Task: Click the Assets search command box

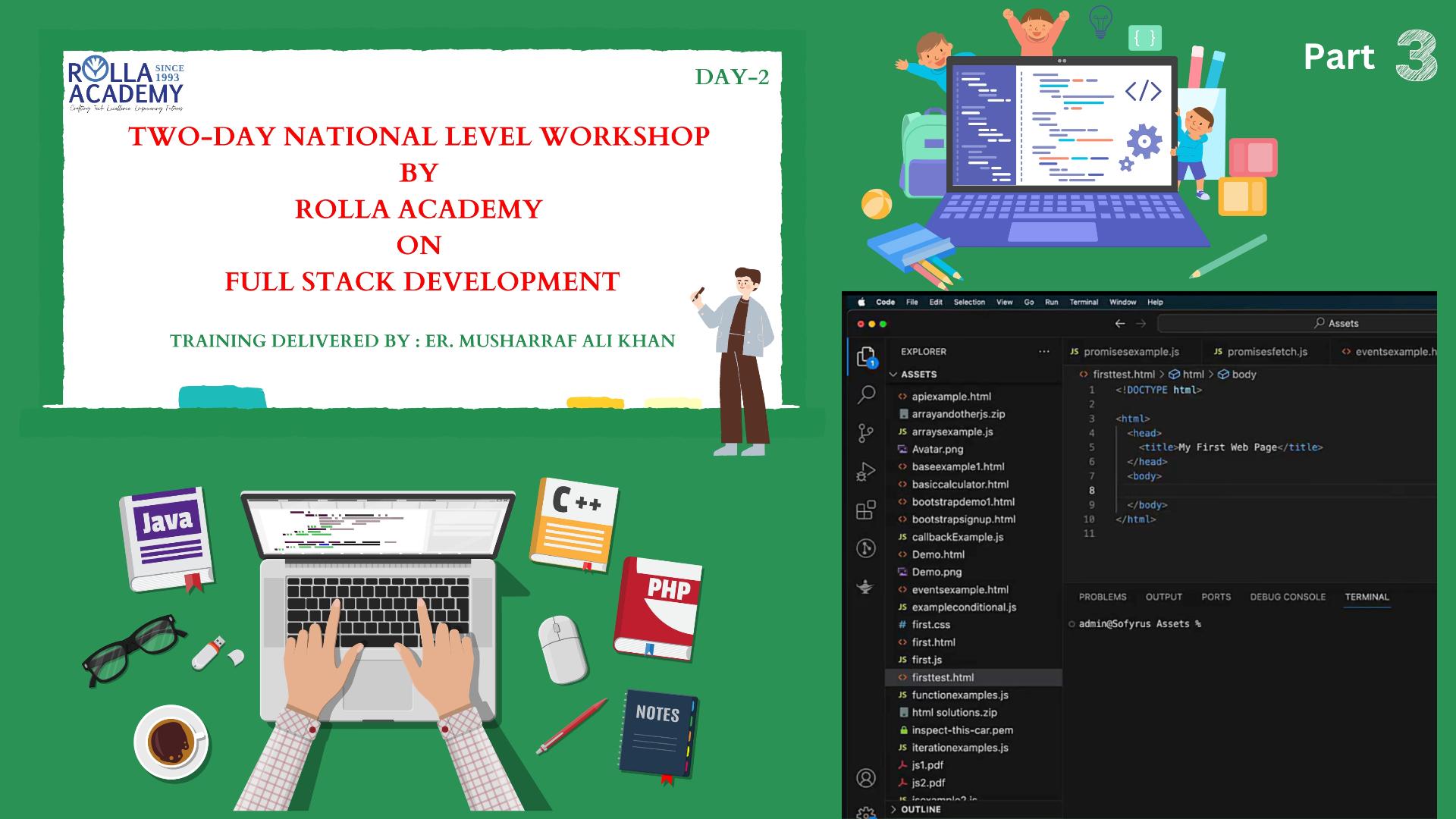Action: pos(1297,323)
